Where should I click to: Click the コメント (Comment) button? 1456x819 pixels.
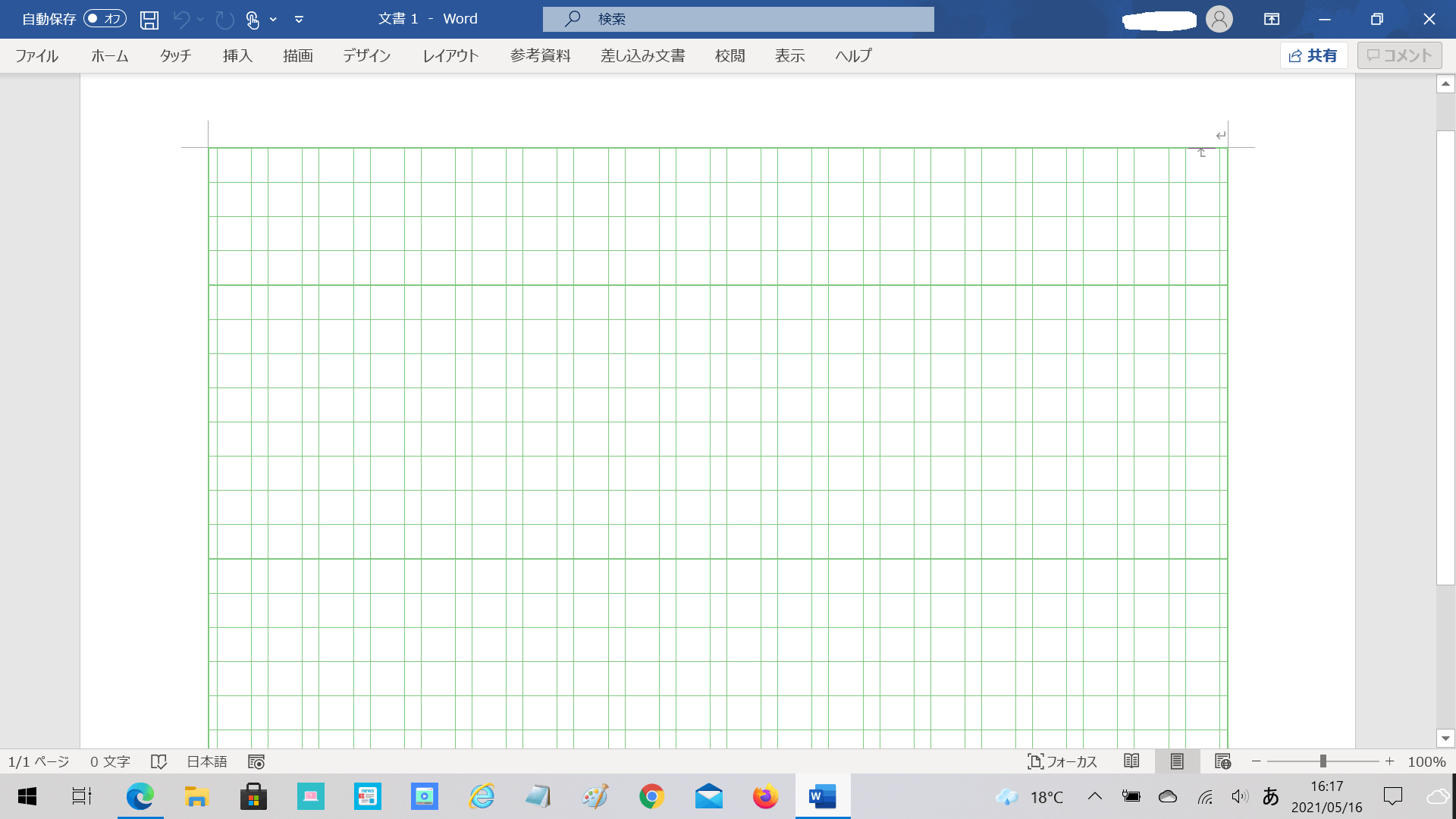click(1400, 55)
